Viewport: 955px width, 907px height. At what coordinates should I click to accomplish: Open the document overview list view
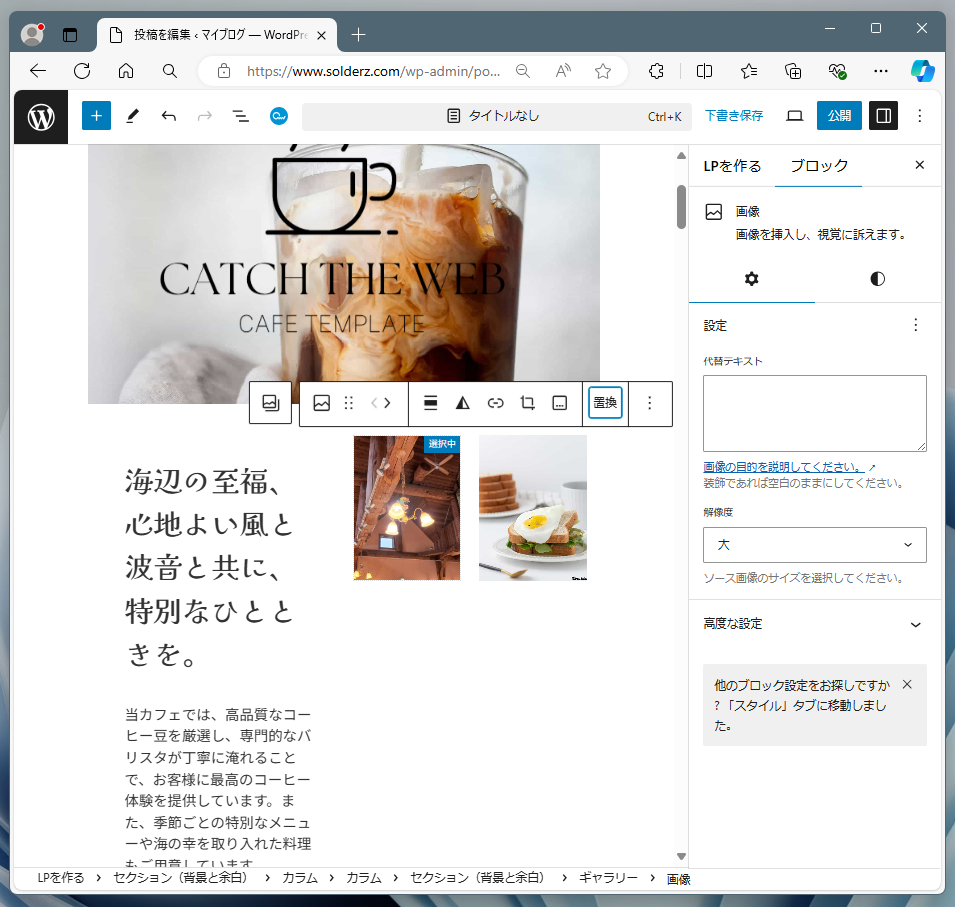[241, 116]
